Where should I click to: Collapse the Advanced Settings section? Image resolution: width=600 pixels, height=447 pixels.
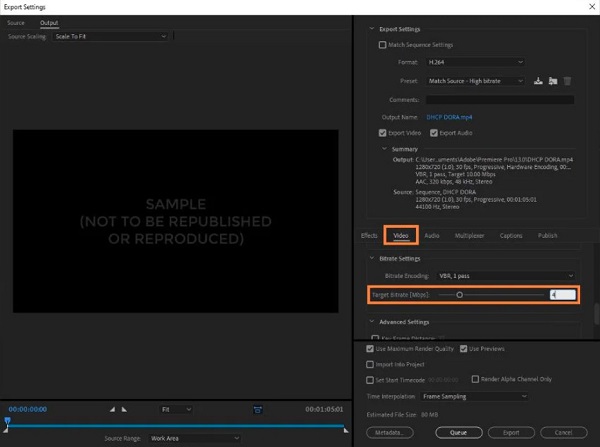pos(372,321)
